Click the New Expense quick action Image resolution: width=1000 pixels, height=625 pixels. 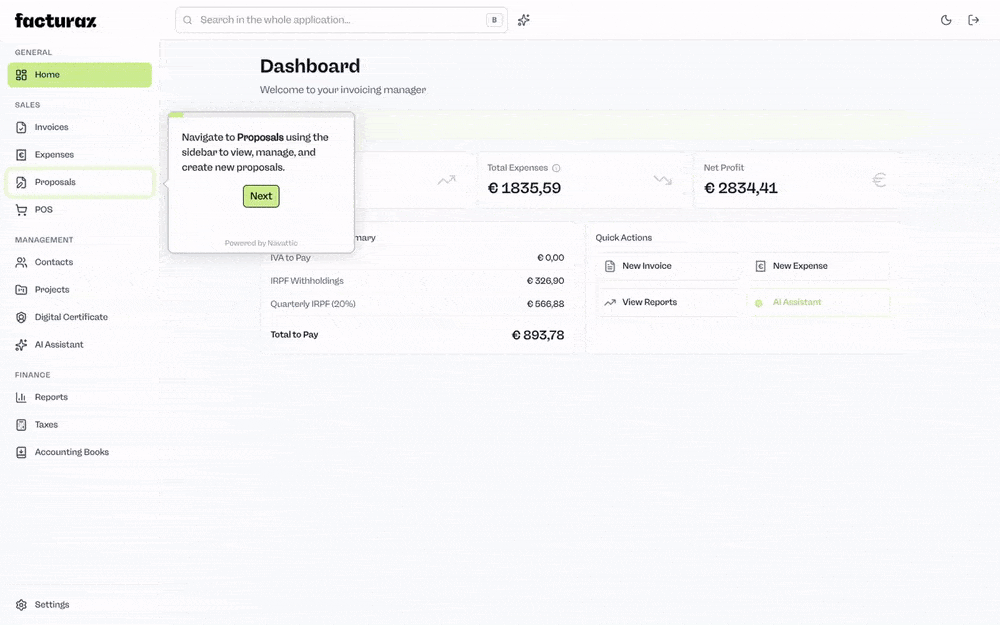[819, 266]
